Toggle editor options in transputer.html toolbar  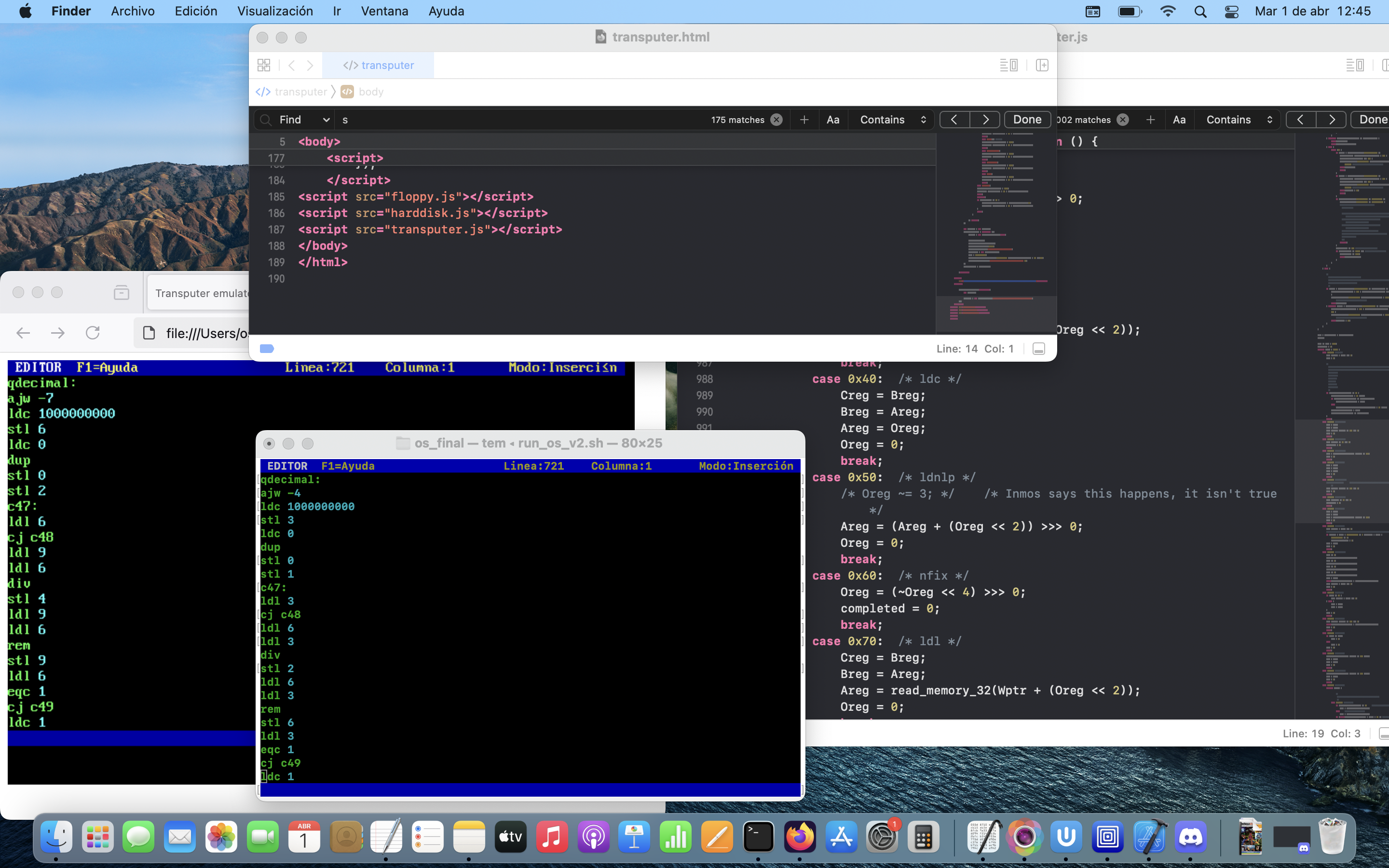coord(1009,65)
